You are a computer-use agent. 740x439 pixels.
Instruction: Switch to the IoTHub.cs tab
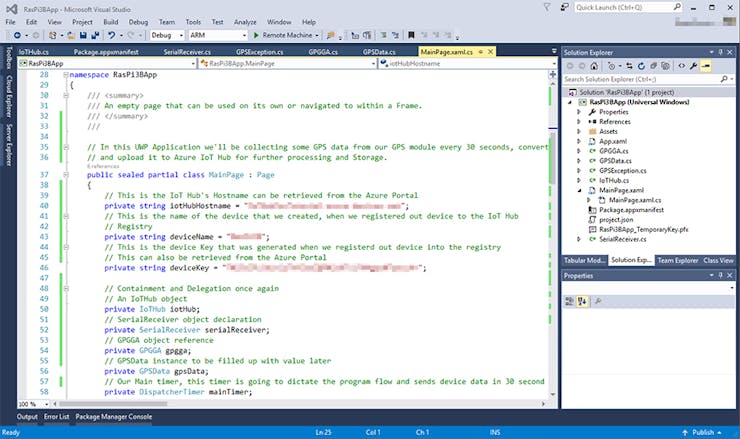point(34,52)
